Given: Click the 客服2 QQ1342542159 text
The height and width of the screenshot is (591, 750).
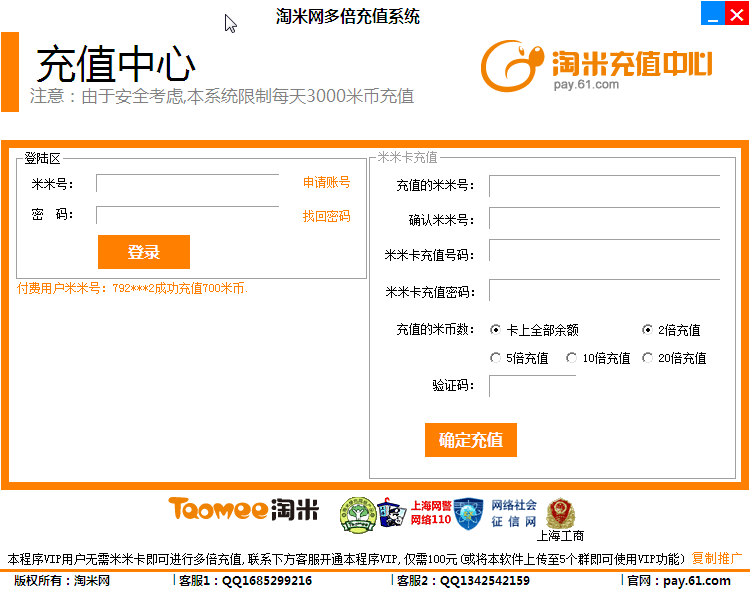Looking at the screenshot, I should 463,580.
